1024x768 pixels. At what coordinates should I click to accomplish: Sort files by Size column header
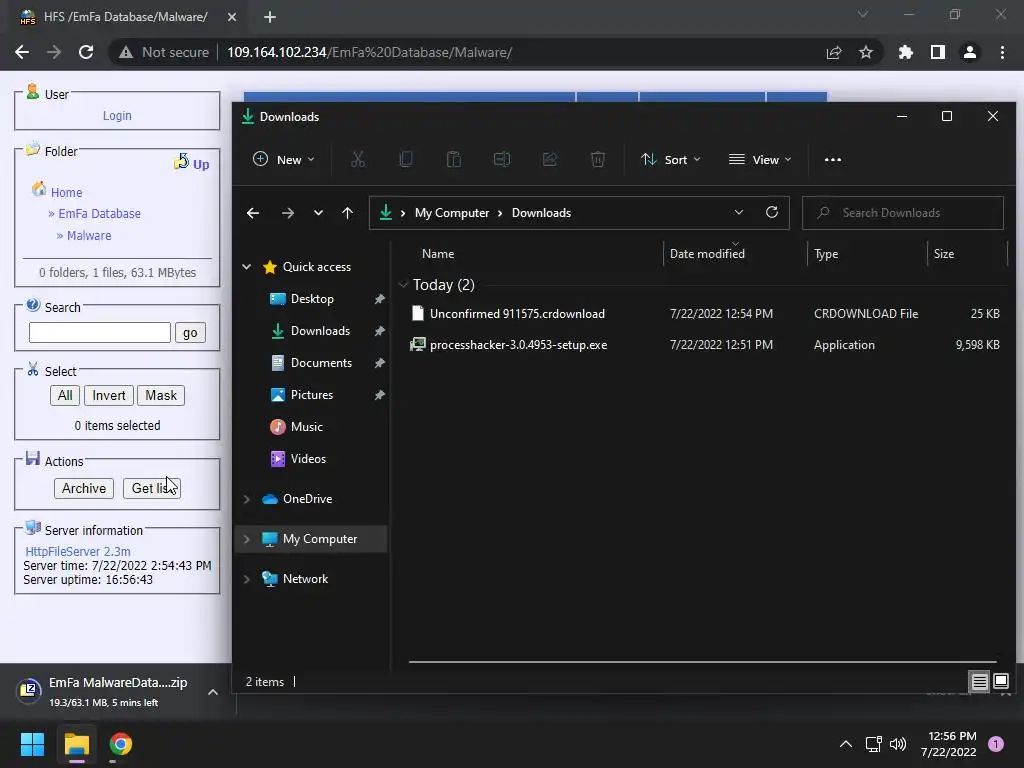click(x=944, y=254)
